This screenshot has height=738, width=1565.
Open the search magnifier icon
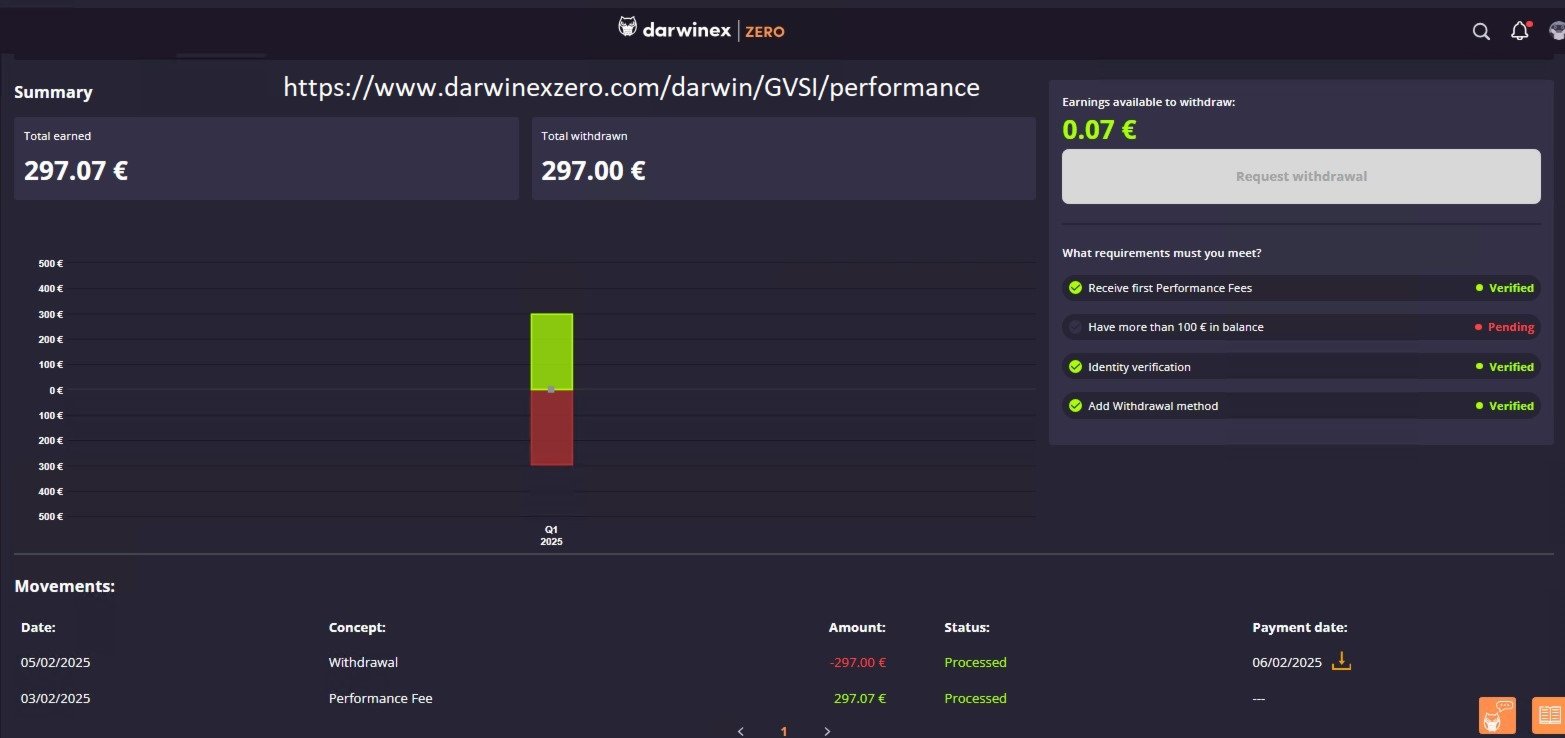[x=1481, y=31]
